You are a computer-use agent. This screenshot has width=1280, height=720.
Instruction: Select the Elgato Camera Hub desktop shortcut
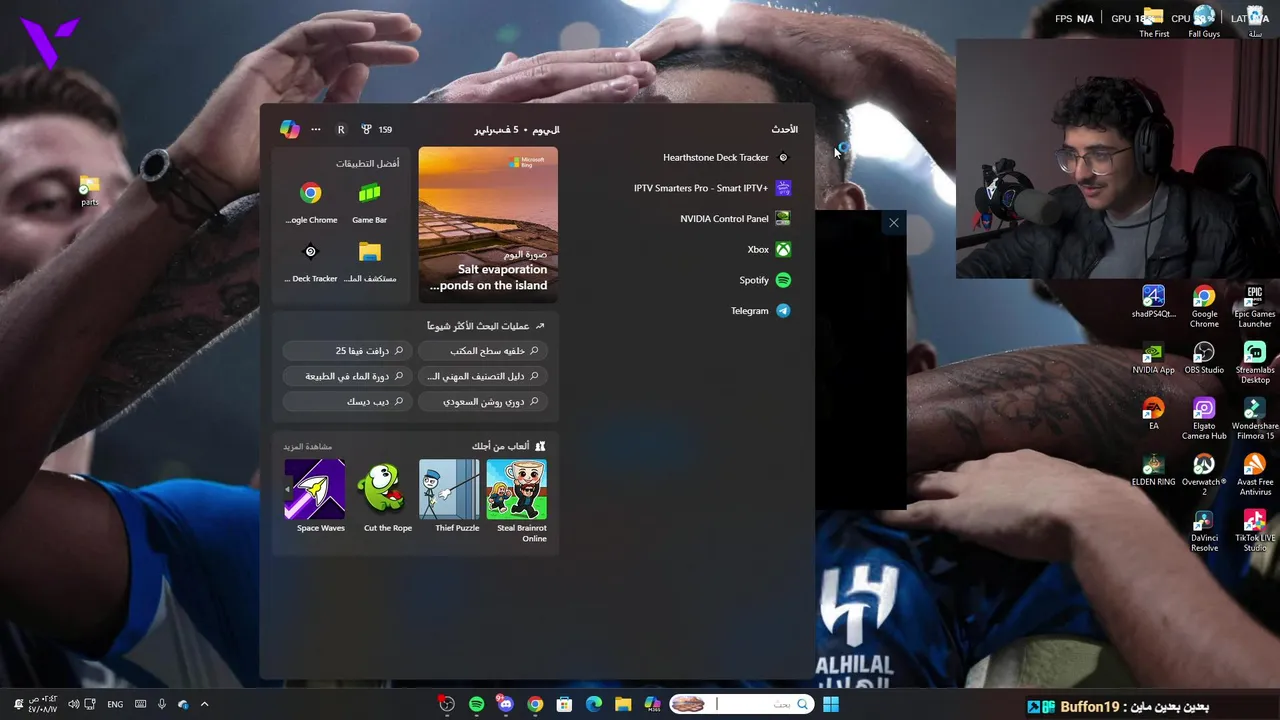1204,419
